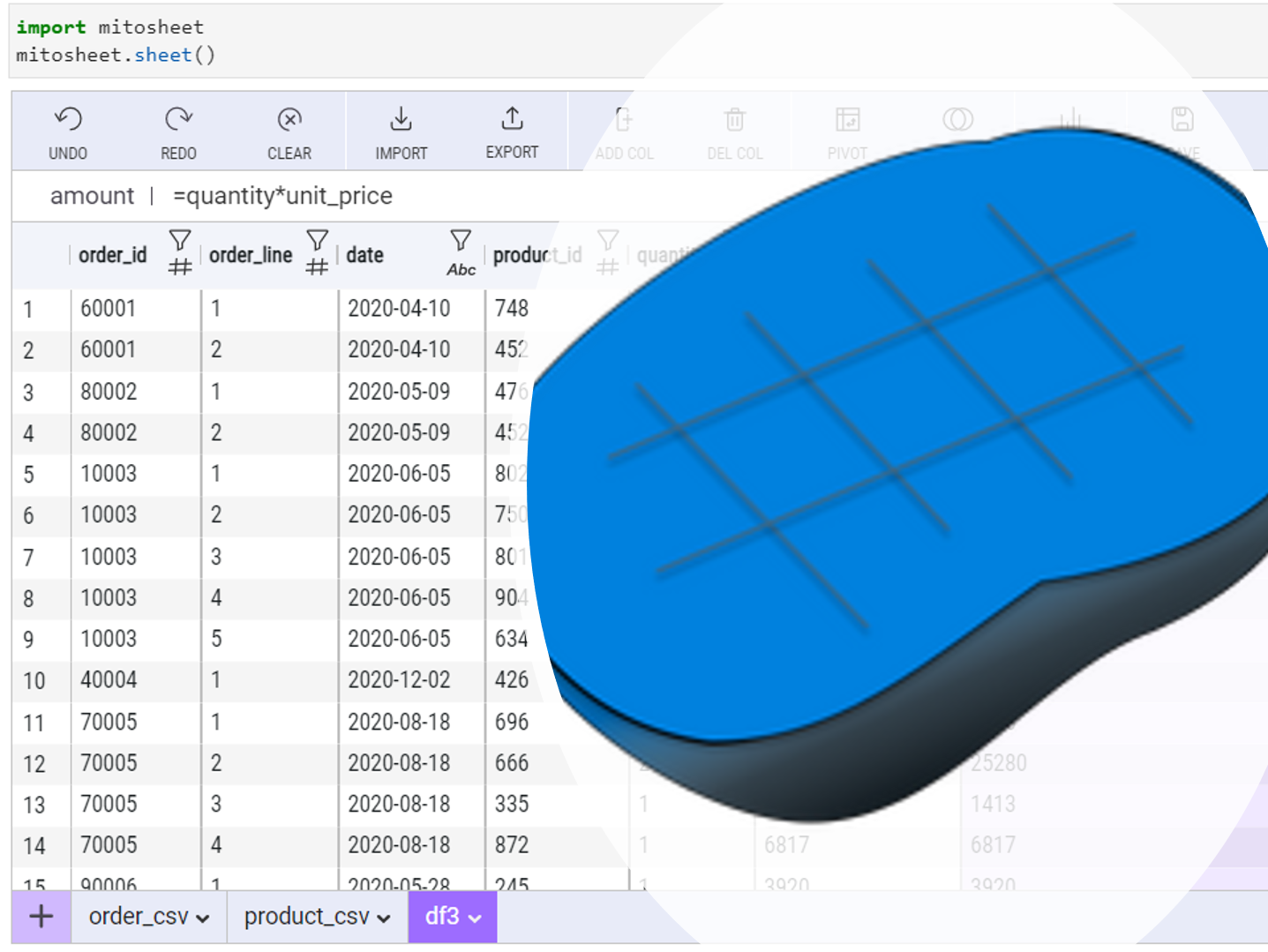Click the Redo arrow icon
Image resolution: width=1268 pixels, height=952 pixels.
[x=178, y=119]
